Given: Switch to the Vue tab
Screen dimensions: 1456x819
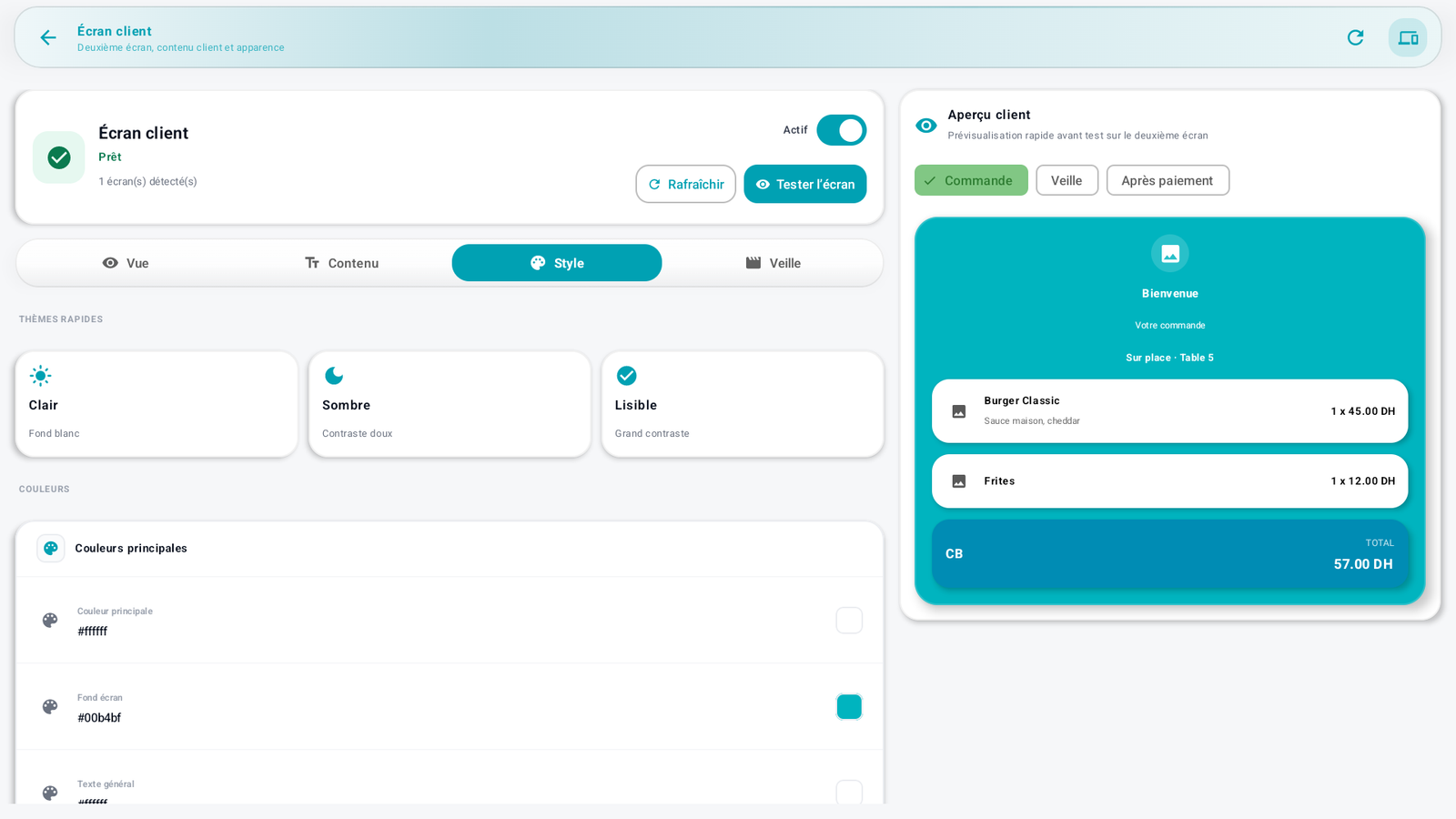Looking at the screenshot, I should pos(126,263).
